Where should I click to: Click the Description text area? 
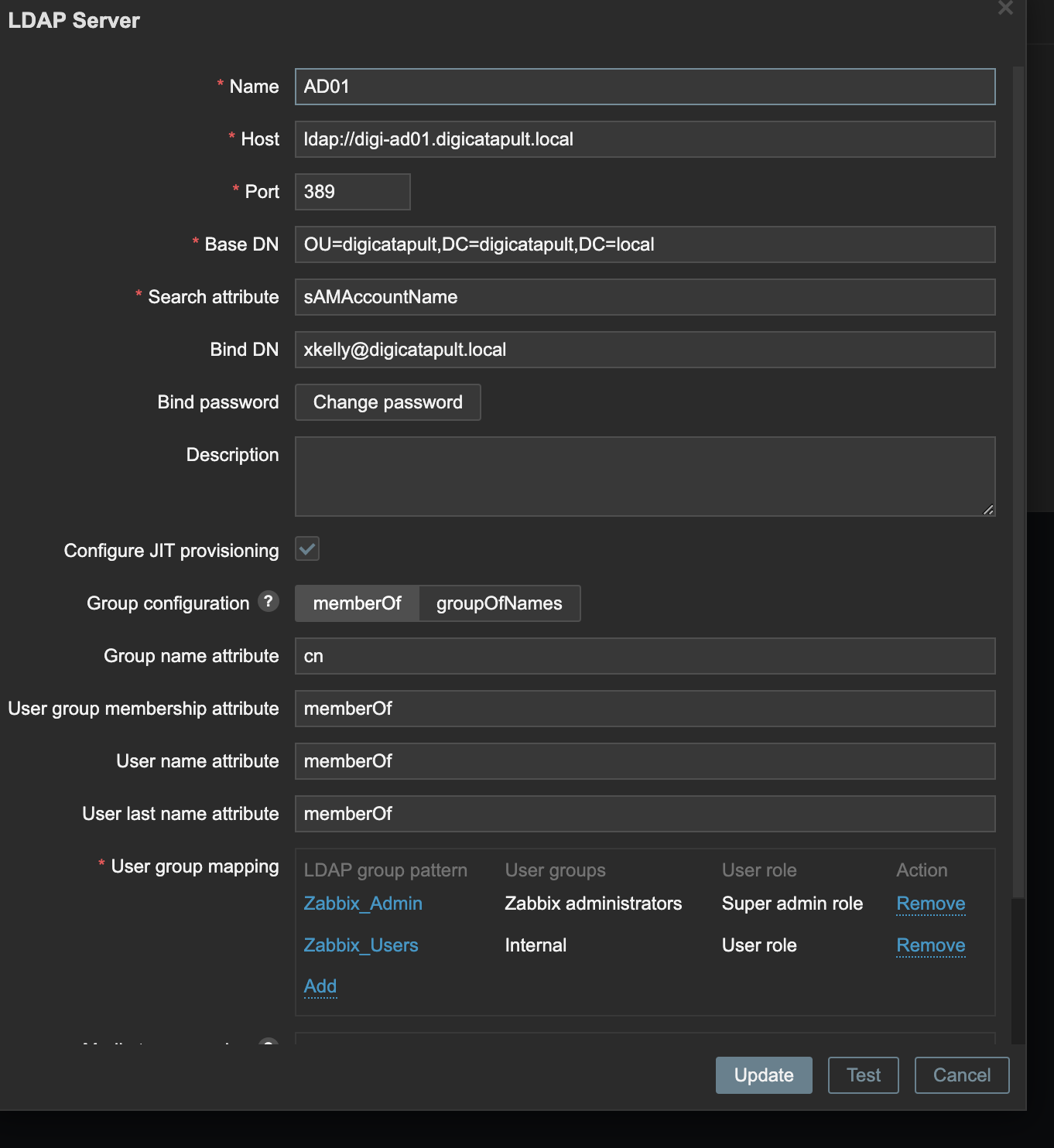click(645, 477)
